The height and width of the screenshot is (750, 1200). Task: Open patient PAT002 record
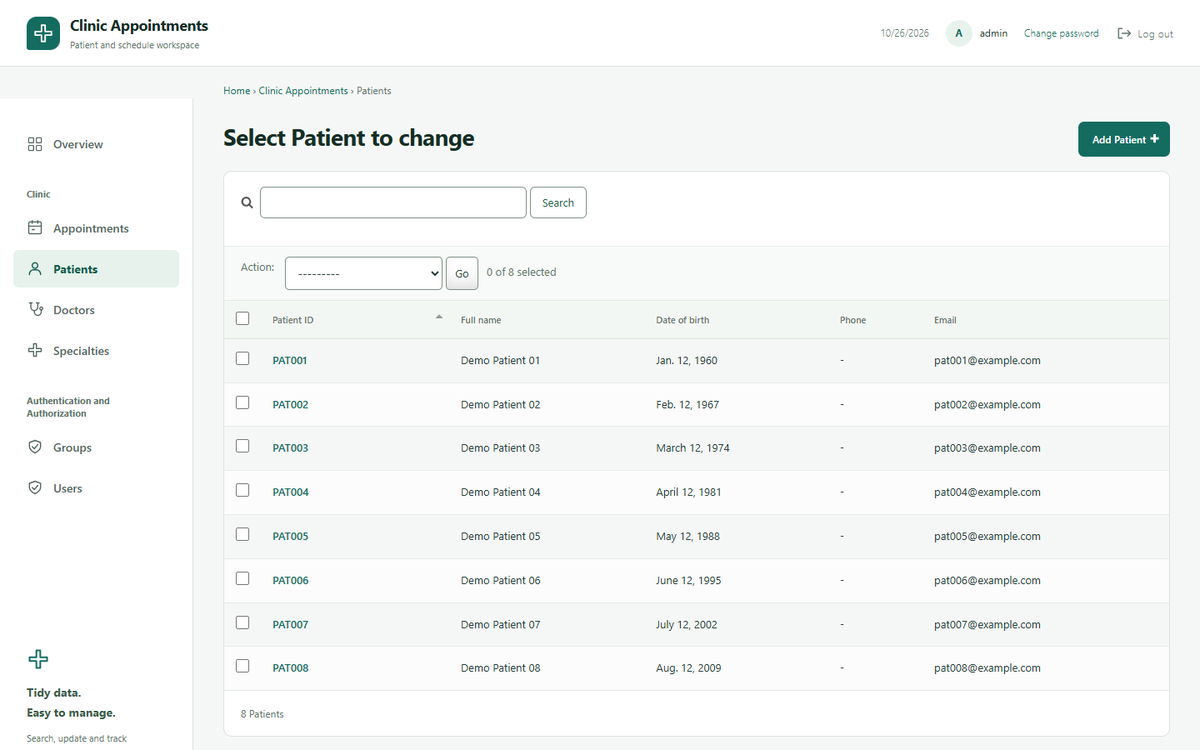pyautogui.click(x=290, y=404)
